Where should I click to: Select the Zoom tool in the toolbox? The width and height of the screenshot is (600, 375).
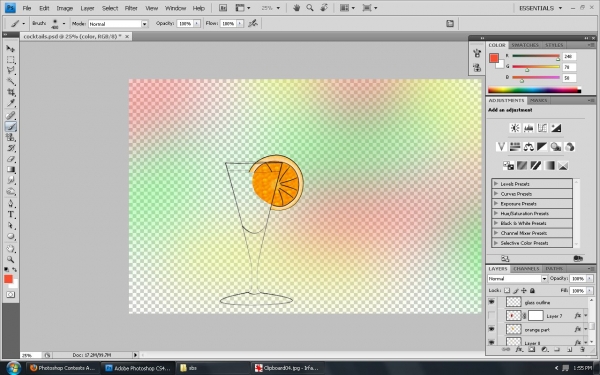coord(10,259)
